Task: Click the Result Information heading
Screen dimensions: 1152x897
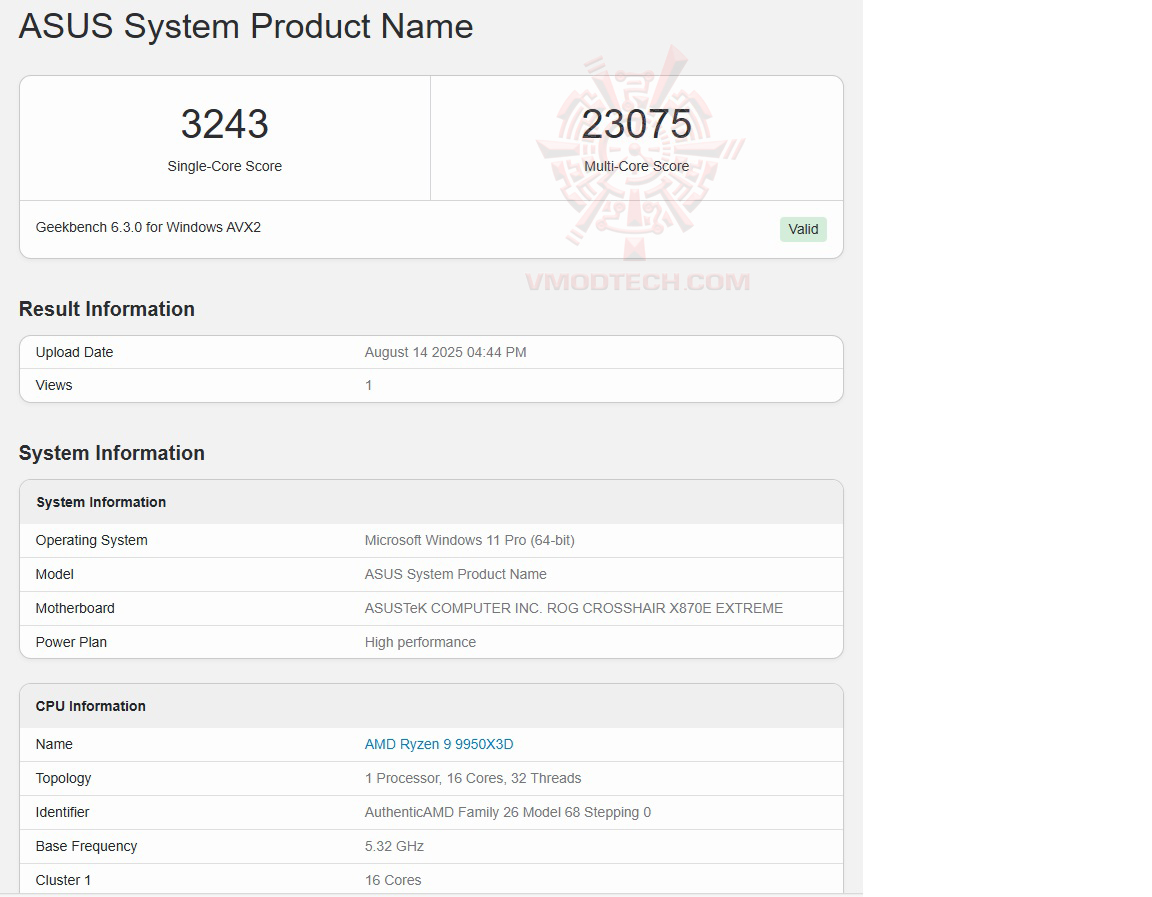Action: (x=106, y=309)
